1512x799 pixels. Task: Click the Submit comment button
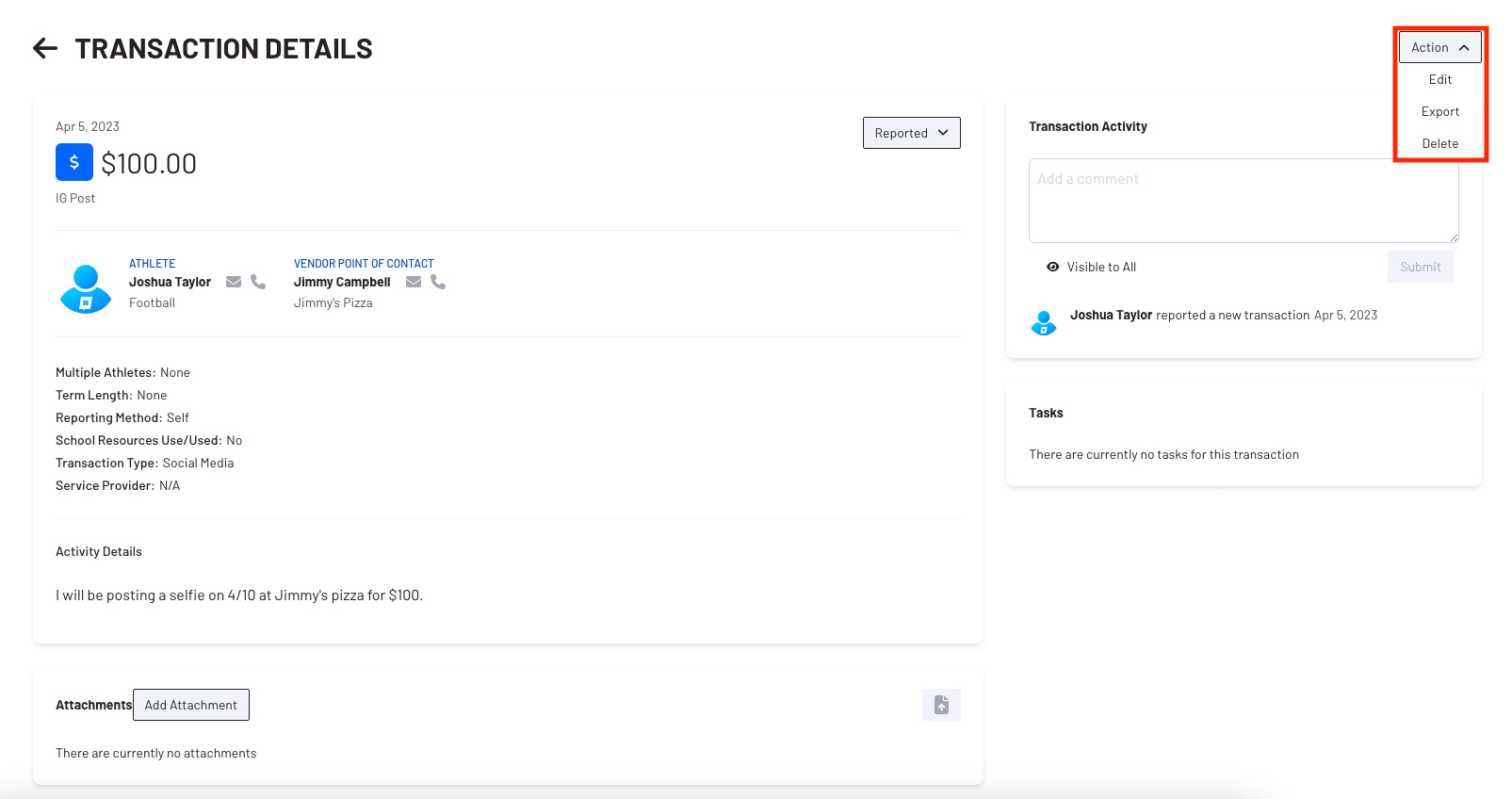point(1420,268)
